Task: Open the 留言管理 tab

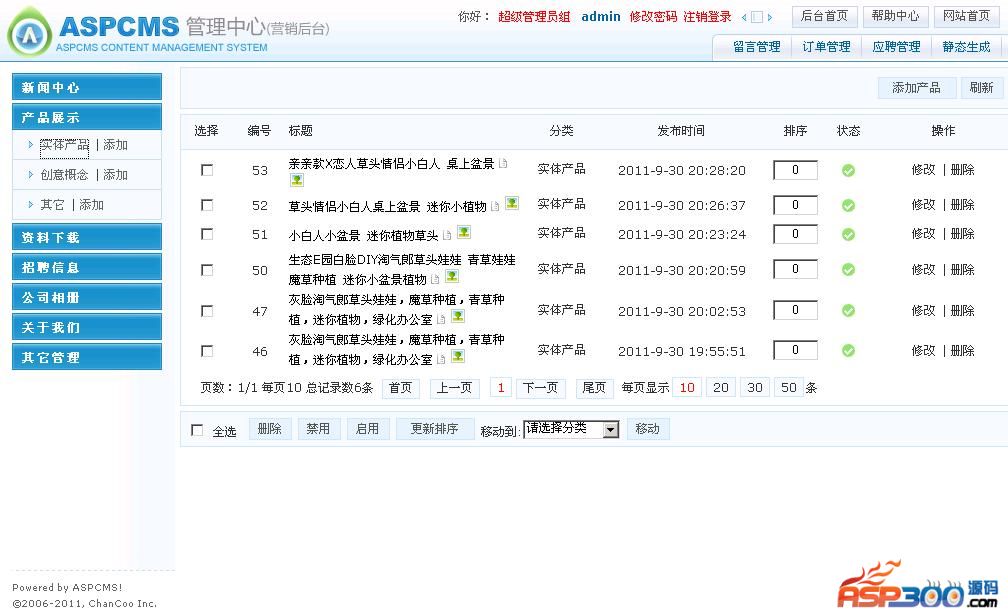Action: point(756,47)
